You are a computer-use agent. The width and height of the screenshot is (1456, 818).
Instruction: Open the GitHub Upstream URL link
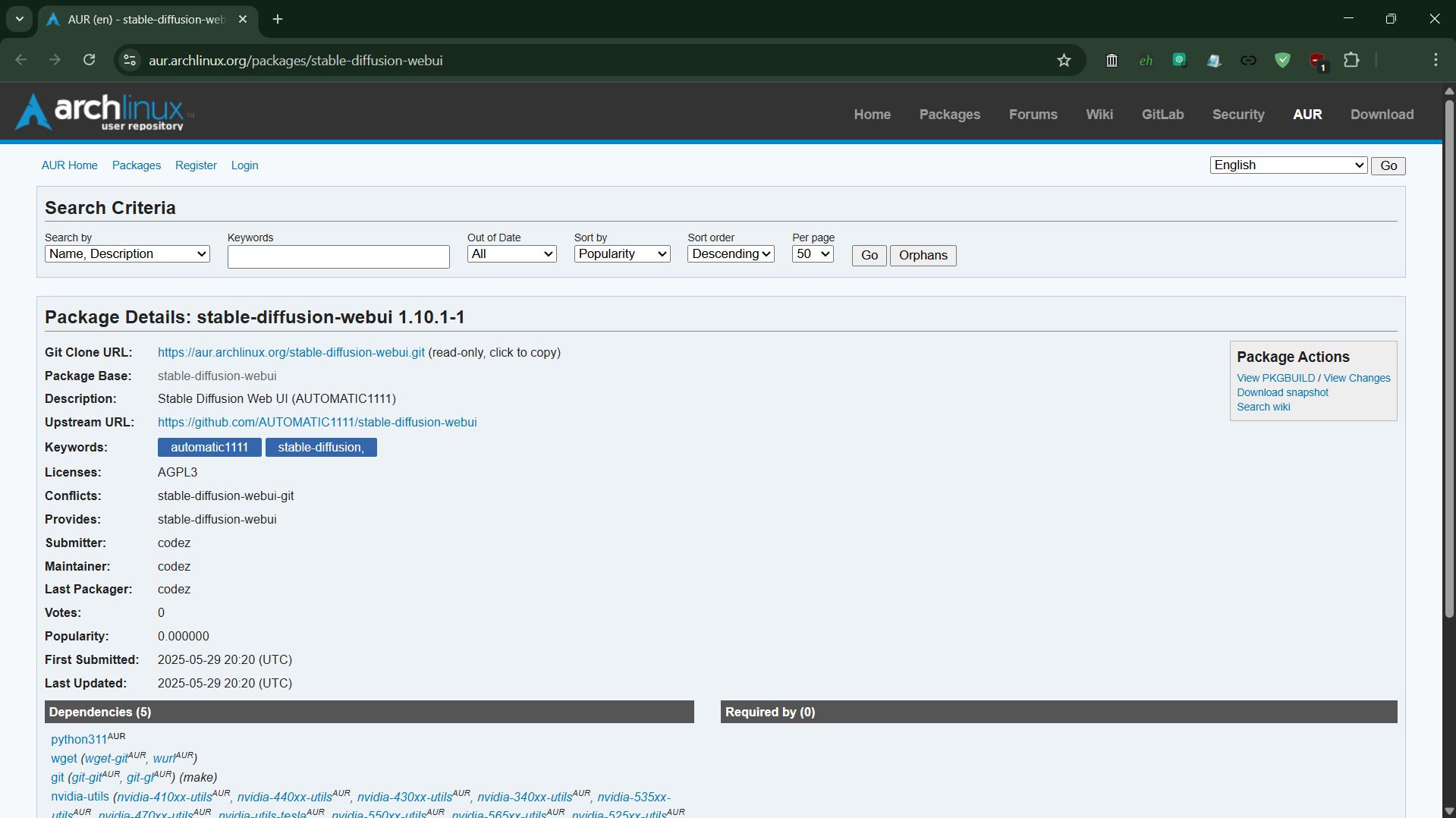317,422
